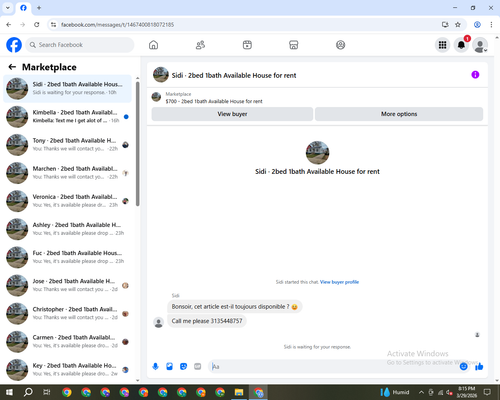The image size is (500, 400).
Task: Open the Ashley conversation
Action: (67, 229)
